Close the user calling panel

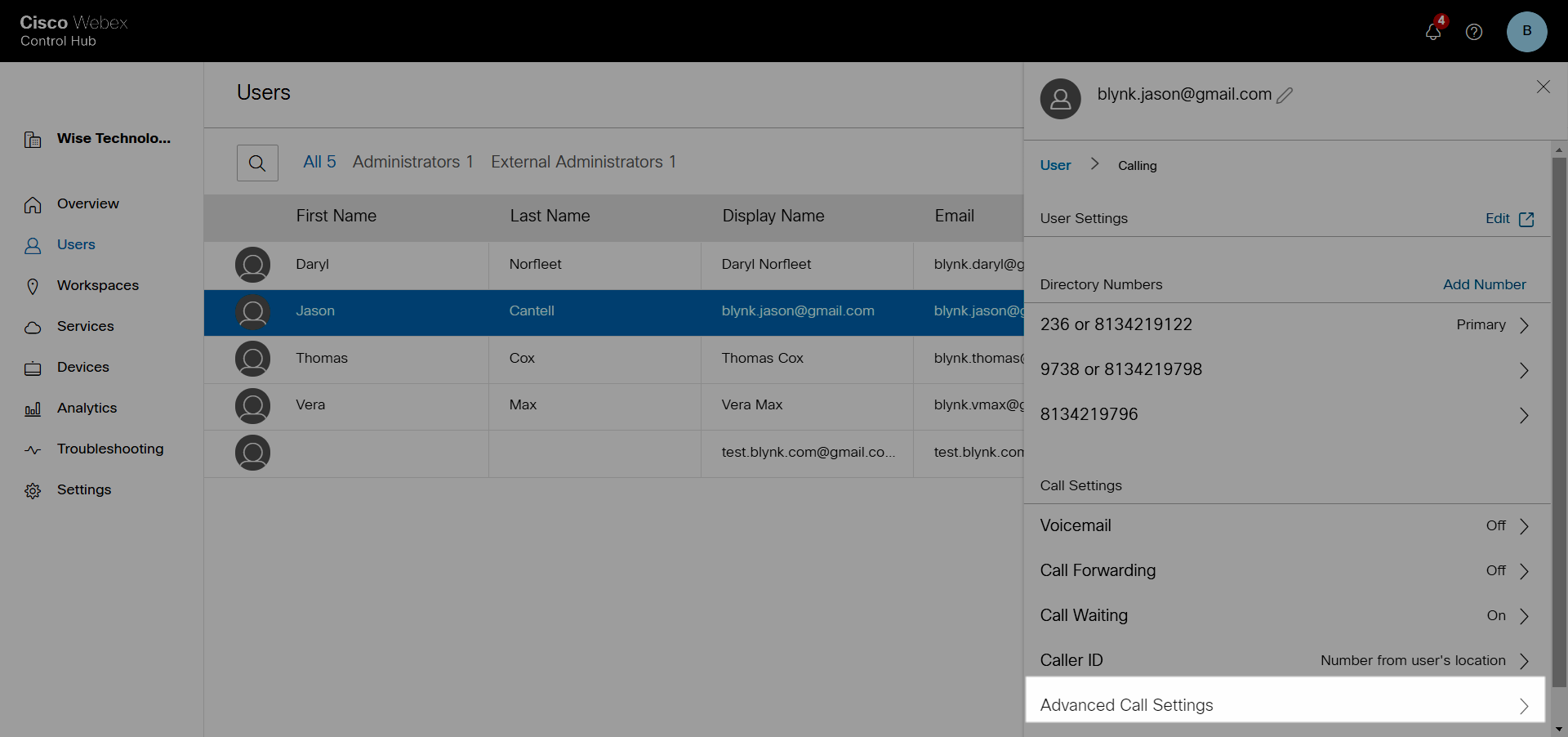(x=1543, y=87)
